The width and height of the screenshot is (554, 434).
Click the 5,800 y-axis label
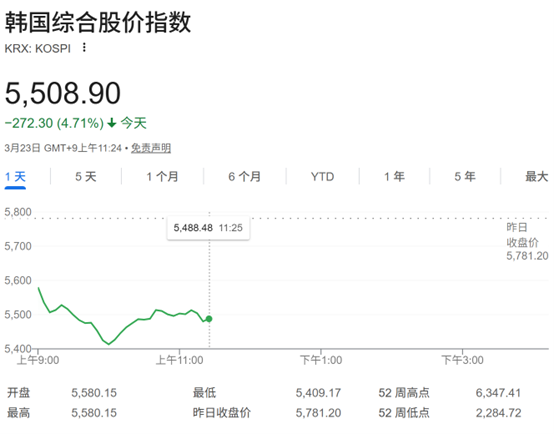coord(18,212)
